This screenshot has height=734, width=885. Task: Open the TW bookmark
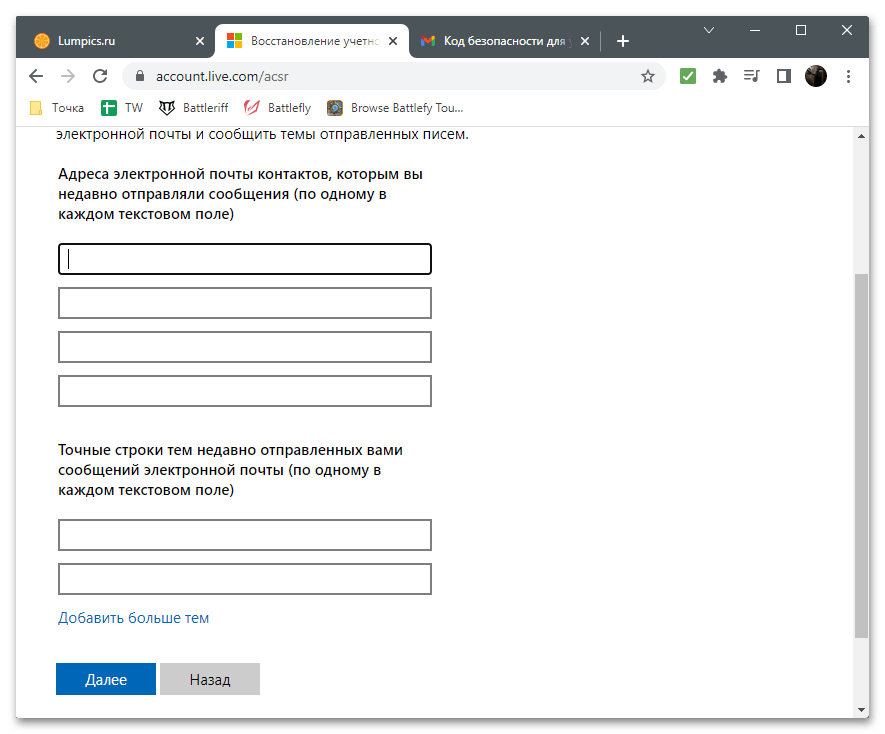(x=122, y=108)
